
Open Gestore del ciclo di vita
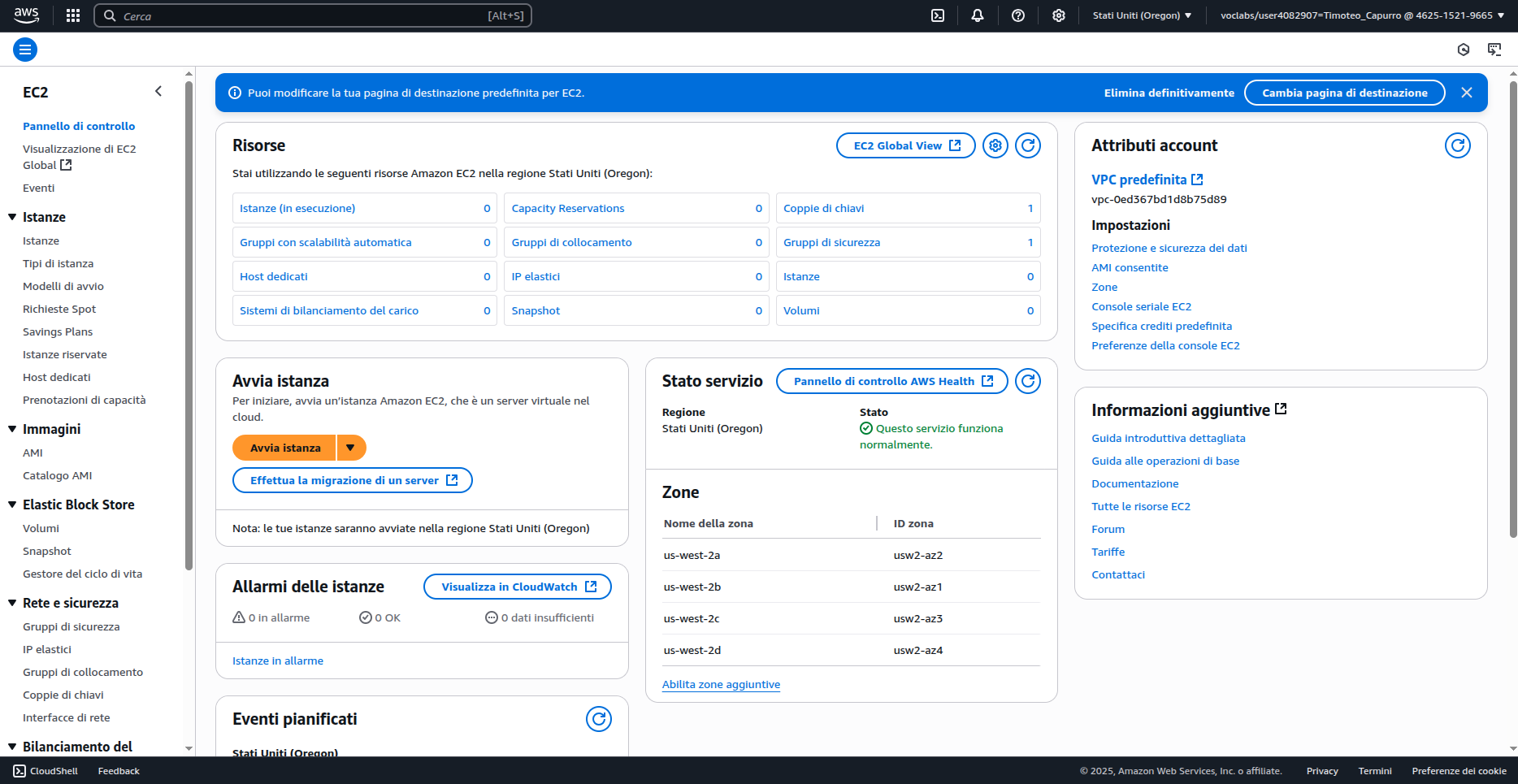pyautogui.click(x=82, y=574)
